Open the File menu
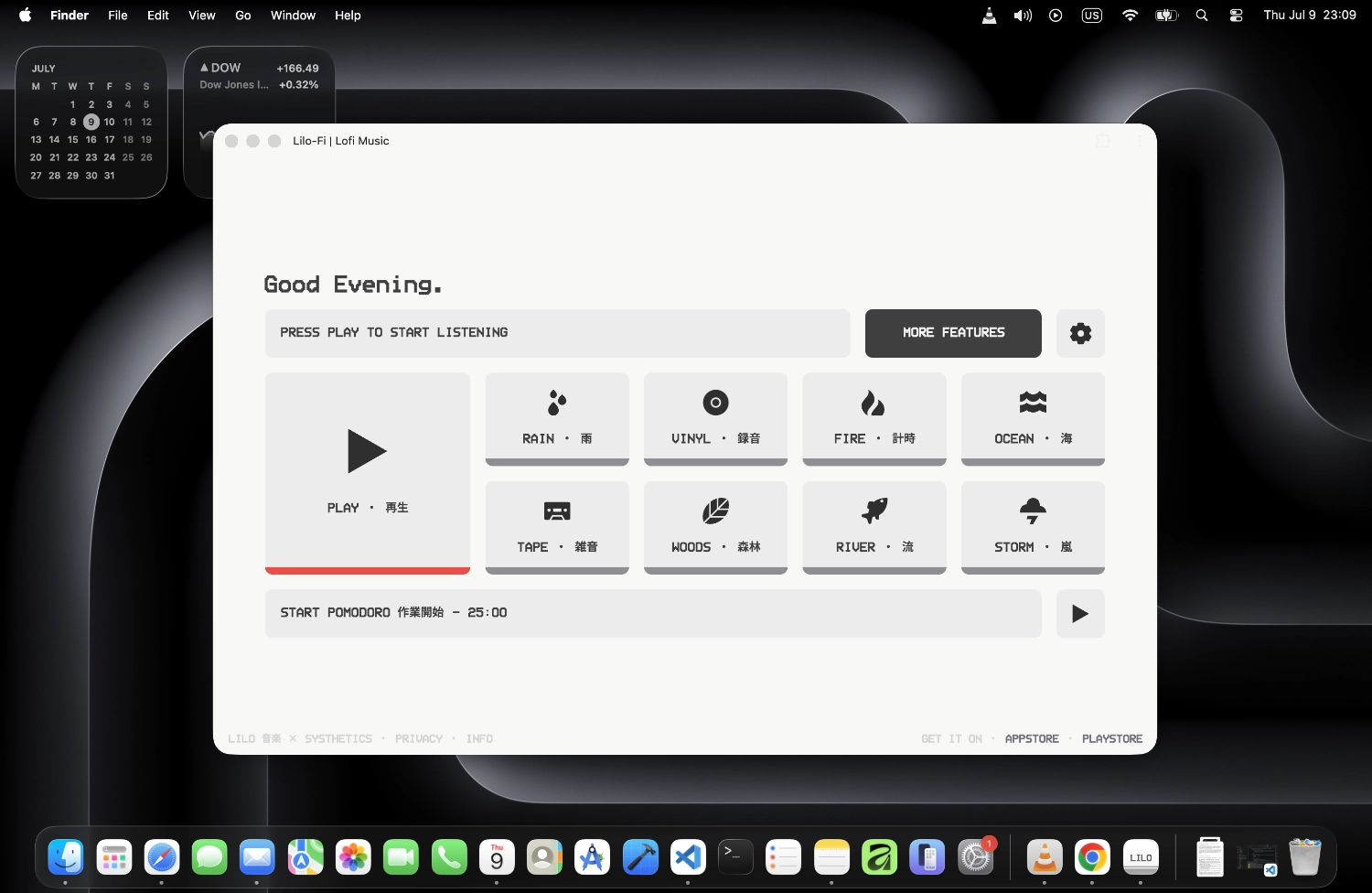 pyautogui.click(x=118, y=15)
